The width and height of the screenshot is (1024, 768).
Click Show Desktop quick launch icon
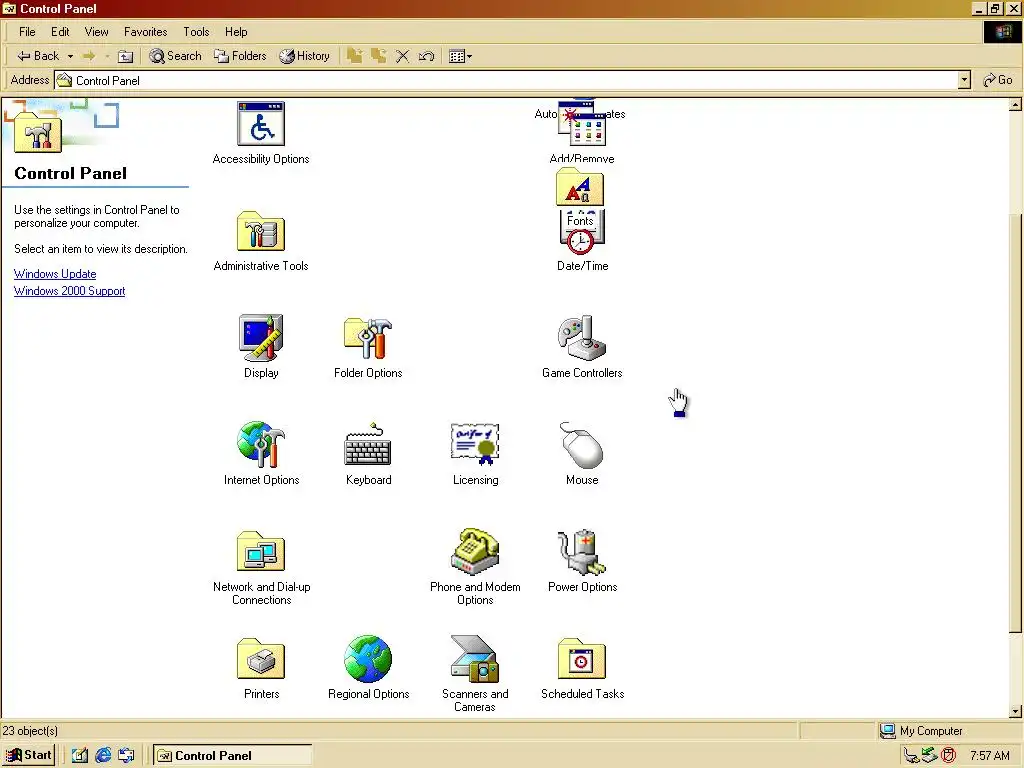[80, 756]
